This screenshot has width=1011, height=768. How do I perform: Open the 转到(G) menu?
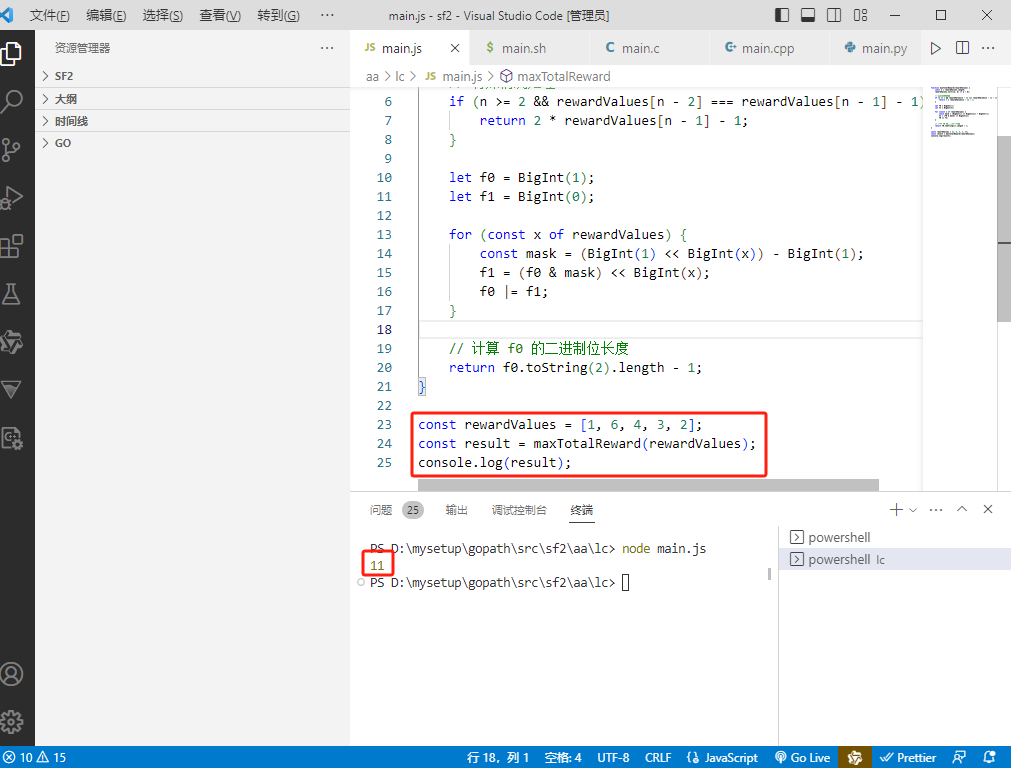pos(279,15)
